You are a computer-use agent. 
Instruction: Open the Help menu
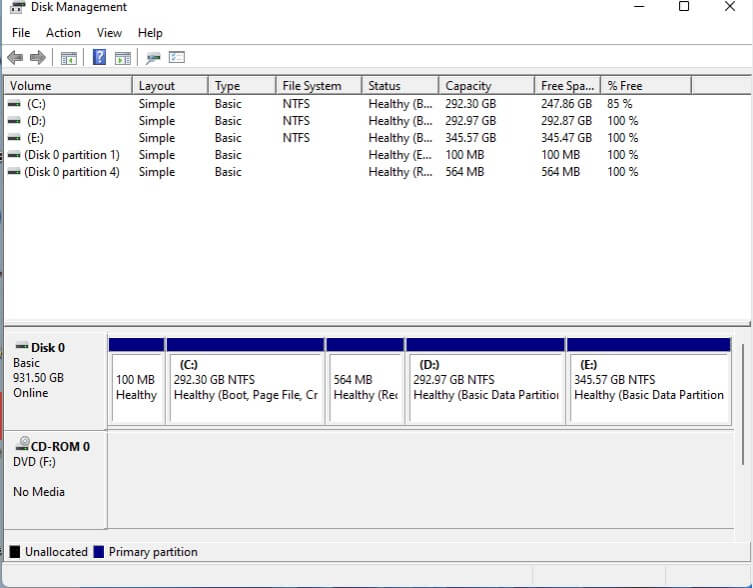pyautogui.click(x=150, y=33)
